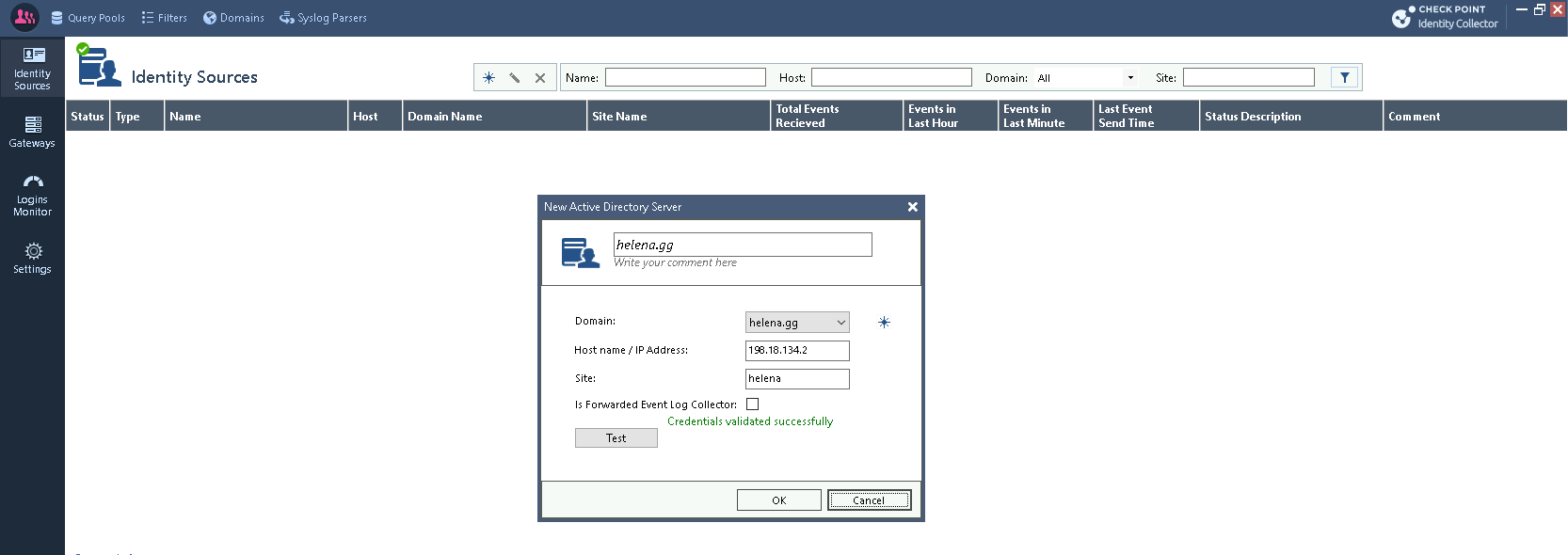Cancel the New Active Directory Server dialog
Screen dimensions: 1568x555
(x=869, y=500)
